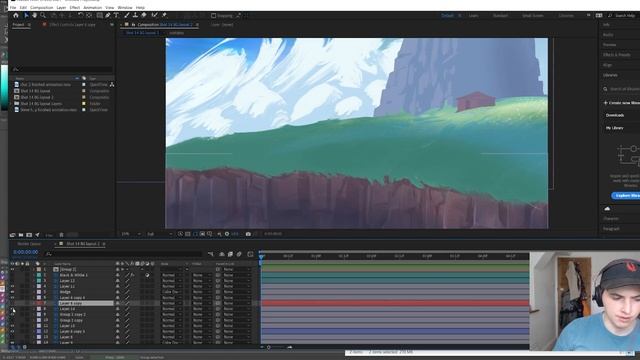
Task: Click the cloud sync icon in Libraries
Action: tap(607, 209)
